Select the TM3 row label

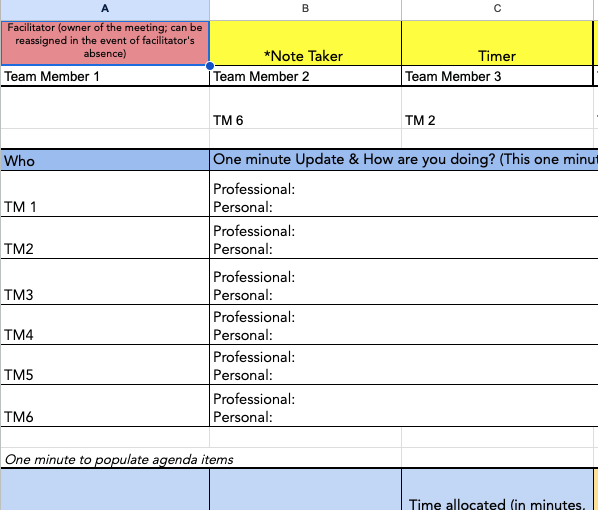pos(105,282)
